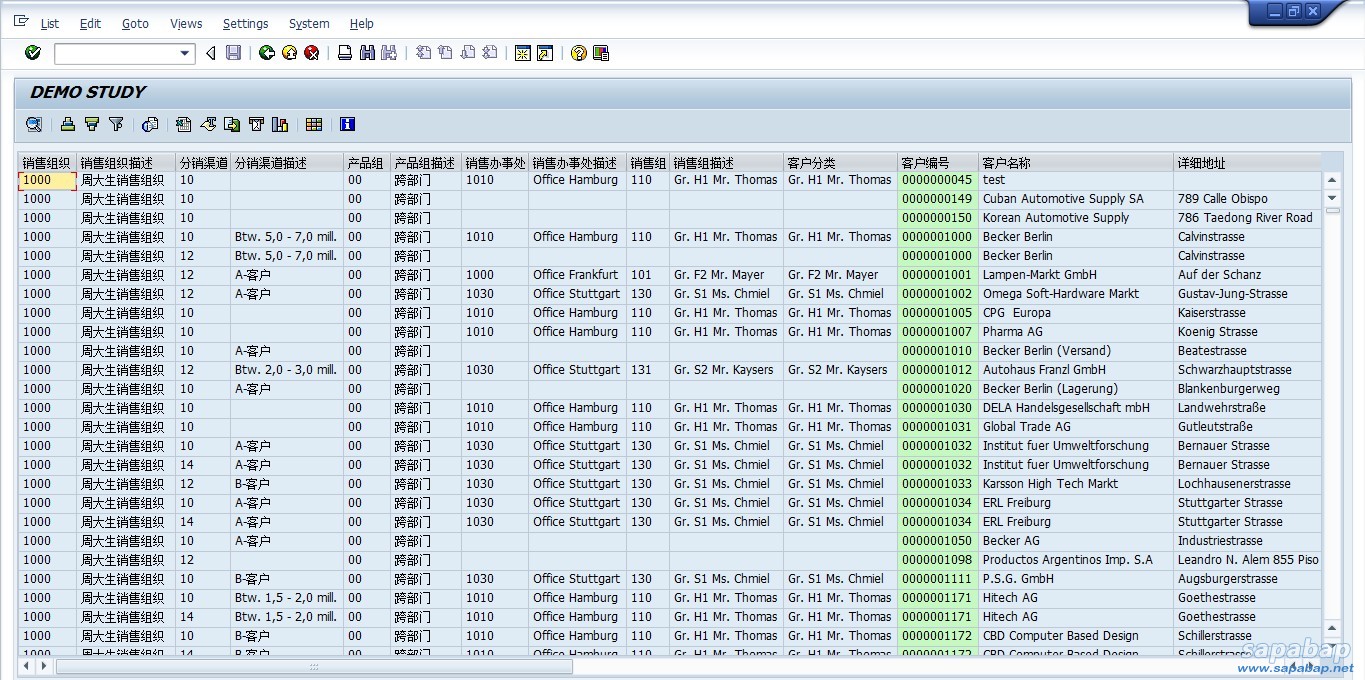Click the Lampen-Markt GmbH cell
The image size is (1365, 680).
pyautogui.click(x=1075, y=275)
